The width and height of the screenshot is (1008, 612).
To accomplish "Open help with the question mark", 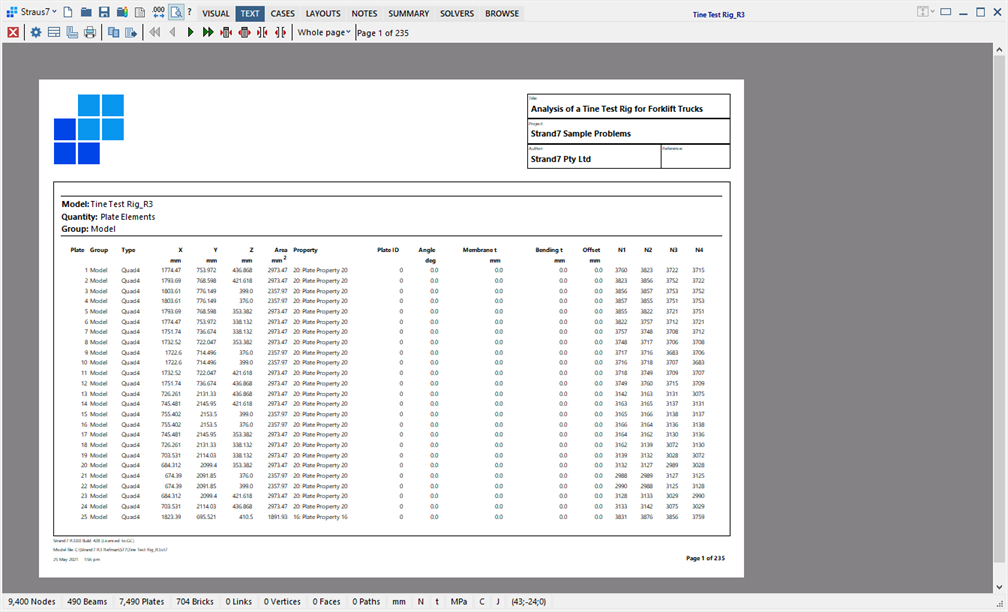I will pos(189,12).
